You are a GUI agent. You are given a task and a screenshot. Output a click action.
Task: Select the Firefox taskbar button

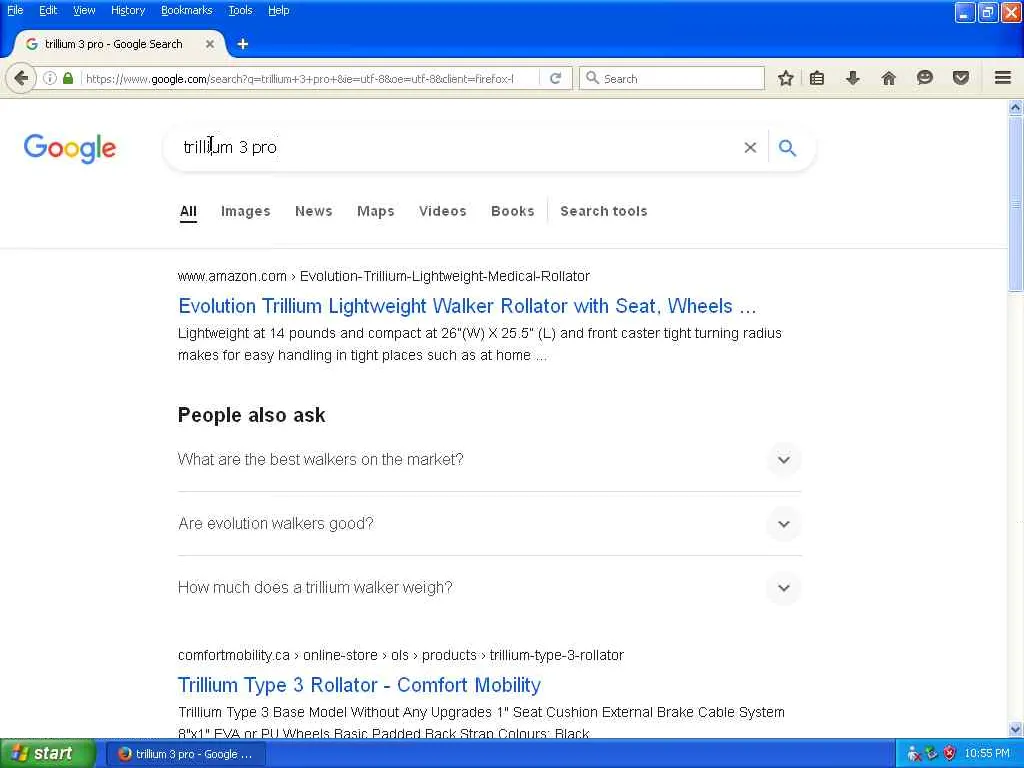[x=185, y=754]
